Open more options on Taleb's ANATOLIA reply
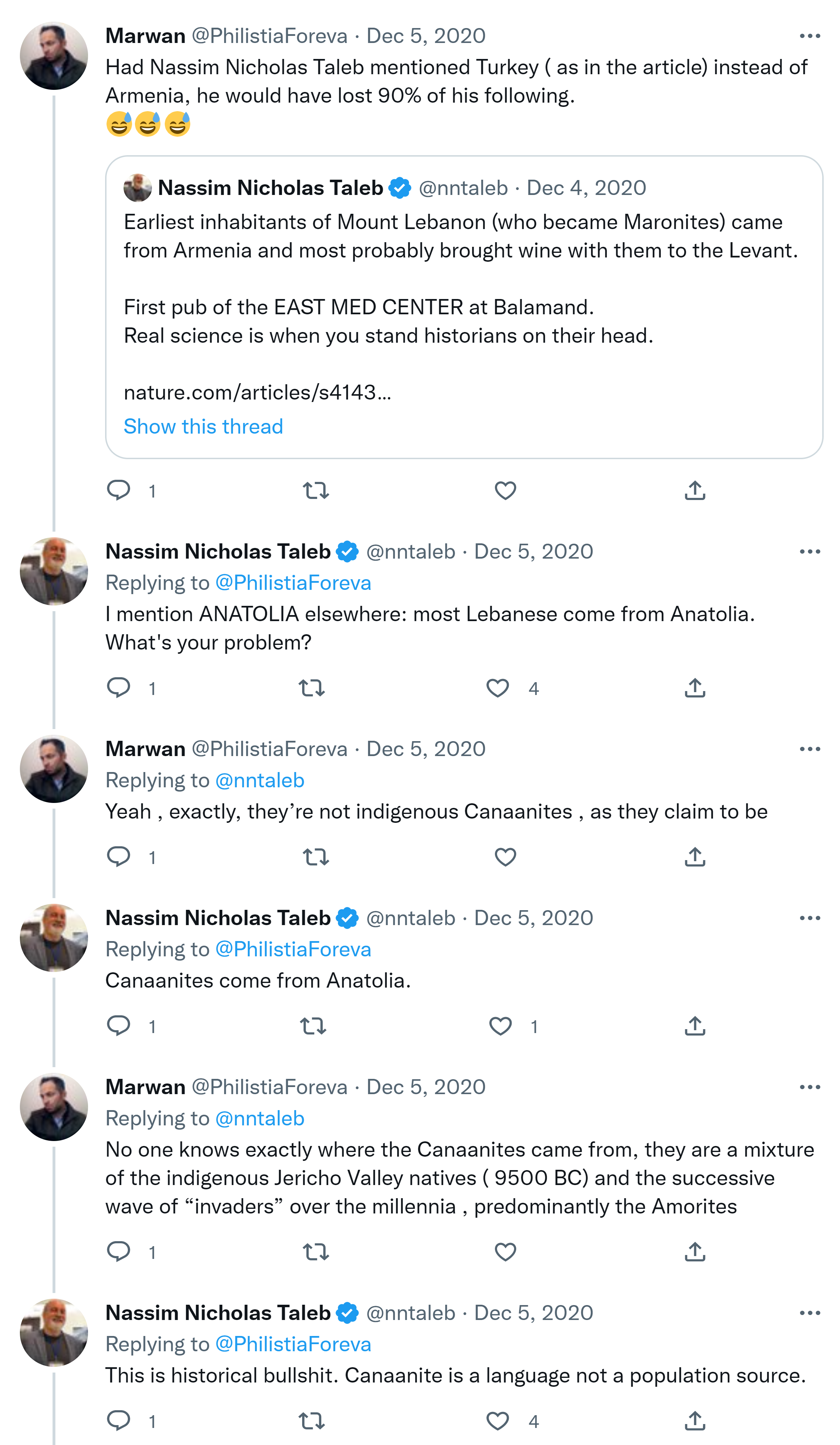This screenshot has width=840, height=1445. [x=809, y=552]
